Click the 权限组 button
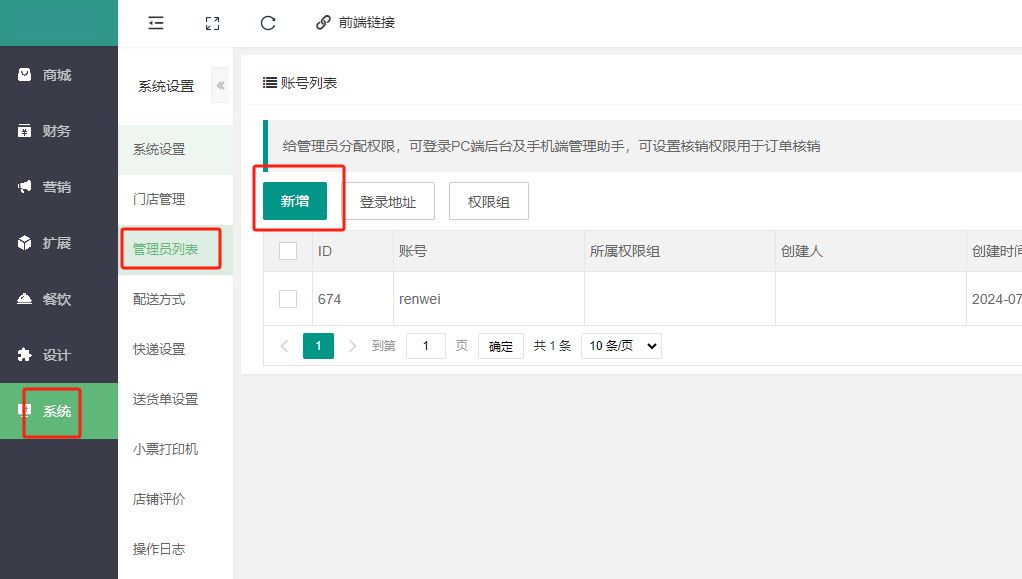Viewport: 1022px width, 579px height. 488,201
